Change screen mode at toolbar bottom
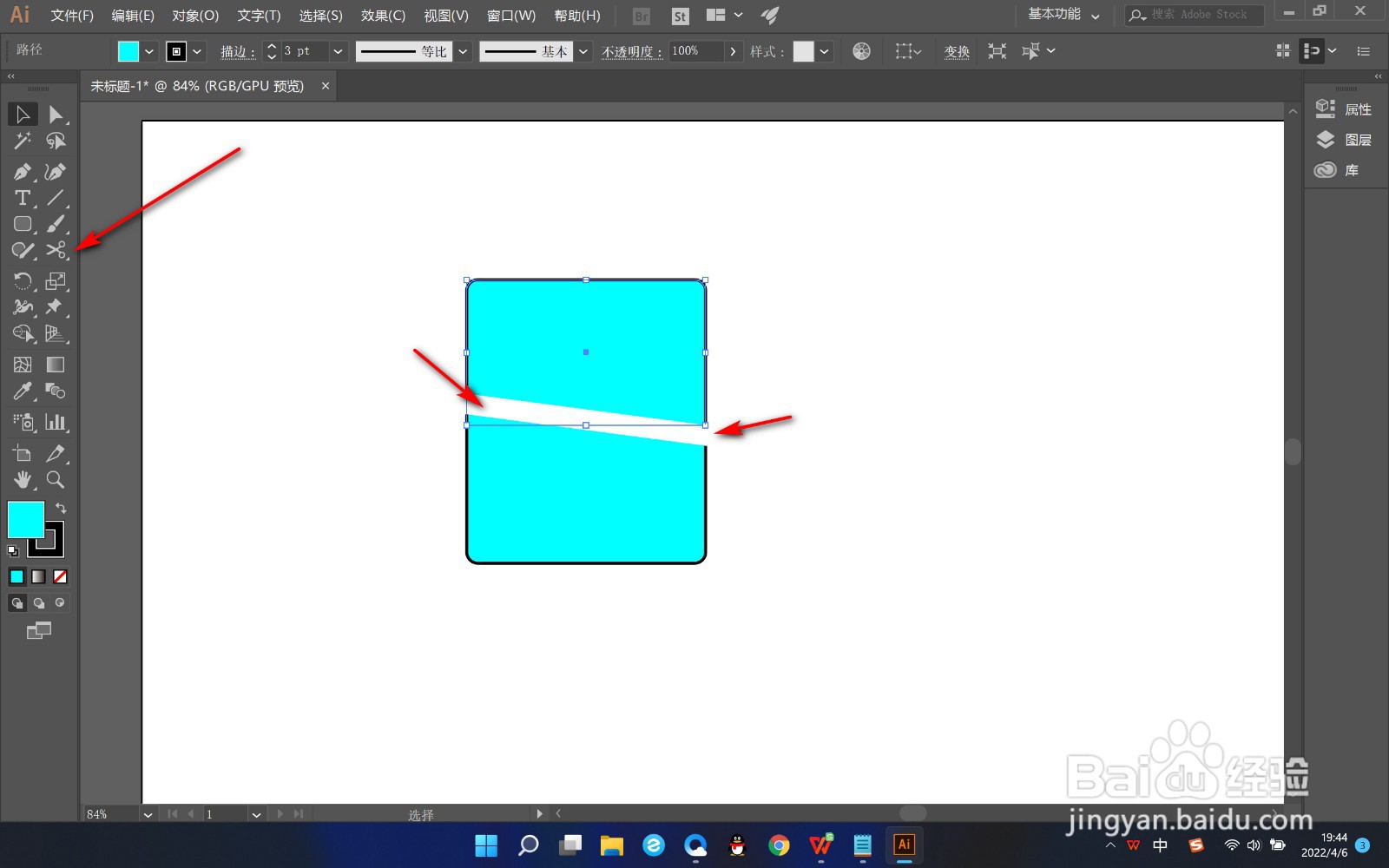This screenshot has height=868, width=1389. pos(39,631)
